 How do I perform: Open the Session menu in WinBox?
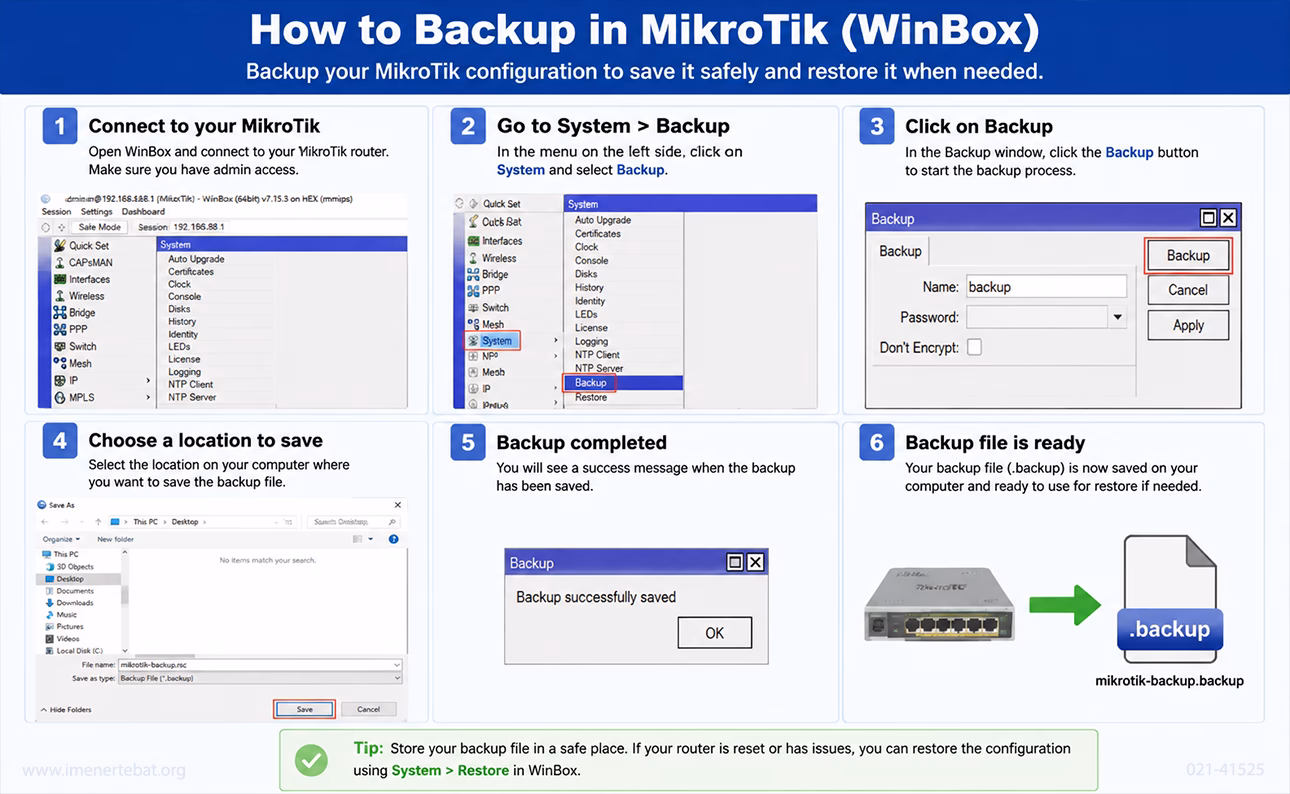point(56,212)
